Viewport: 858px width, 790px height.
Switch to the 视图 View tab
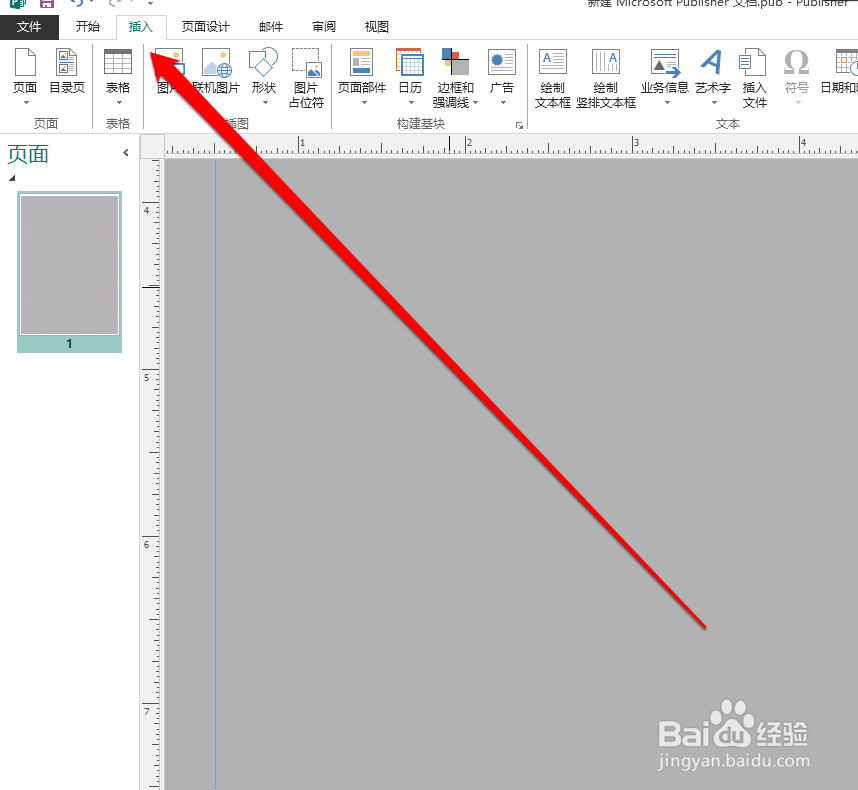point(376,27)
